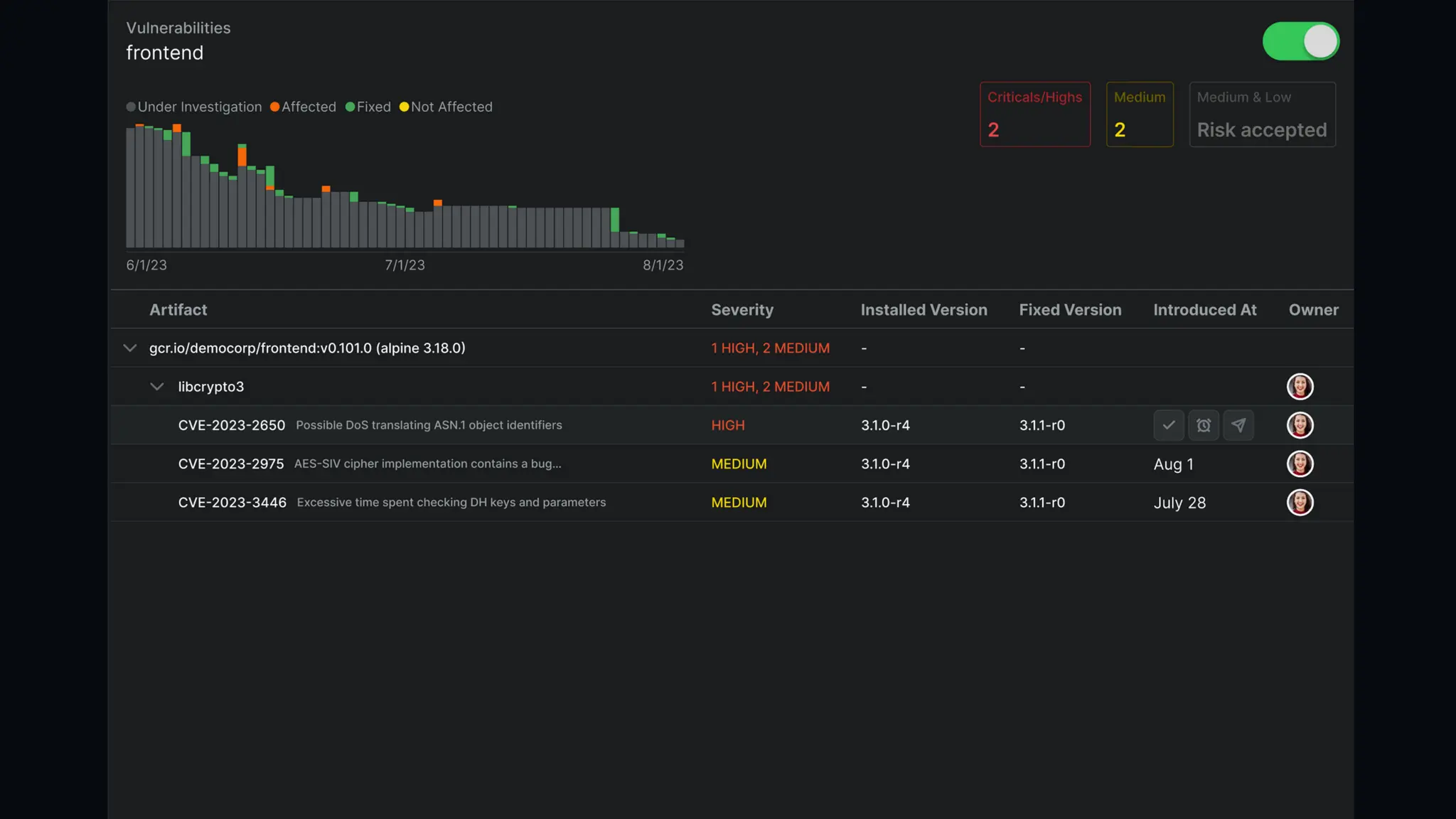Collapse the libcrypto3 package chevron

click(x=156, y=387)
